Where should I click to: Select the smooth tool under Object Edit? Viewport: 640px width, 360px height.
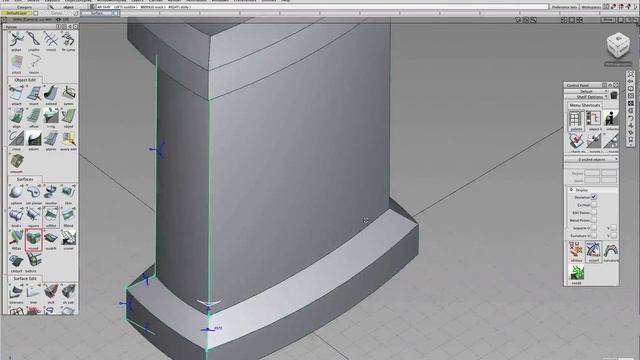(16, 163)
